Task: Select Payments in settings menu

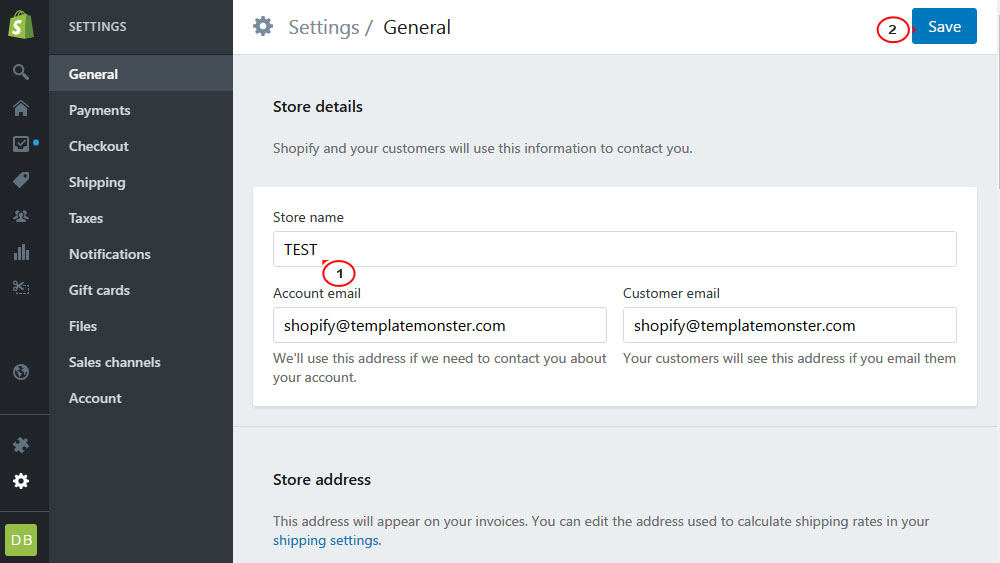Action: click(141, 110)
